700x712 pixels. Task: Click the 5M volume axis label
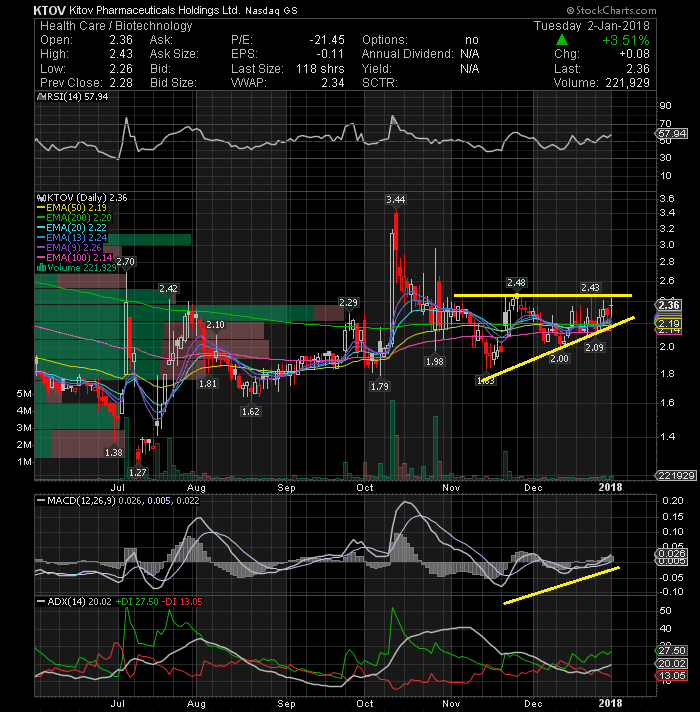(24, 394)
